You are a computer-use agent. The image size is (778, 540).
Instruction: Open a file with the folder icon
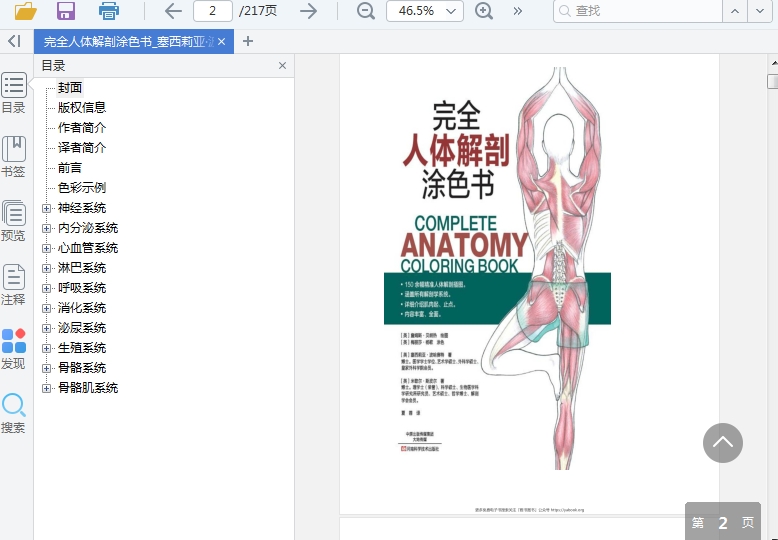(26, 10)
